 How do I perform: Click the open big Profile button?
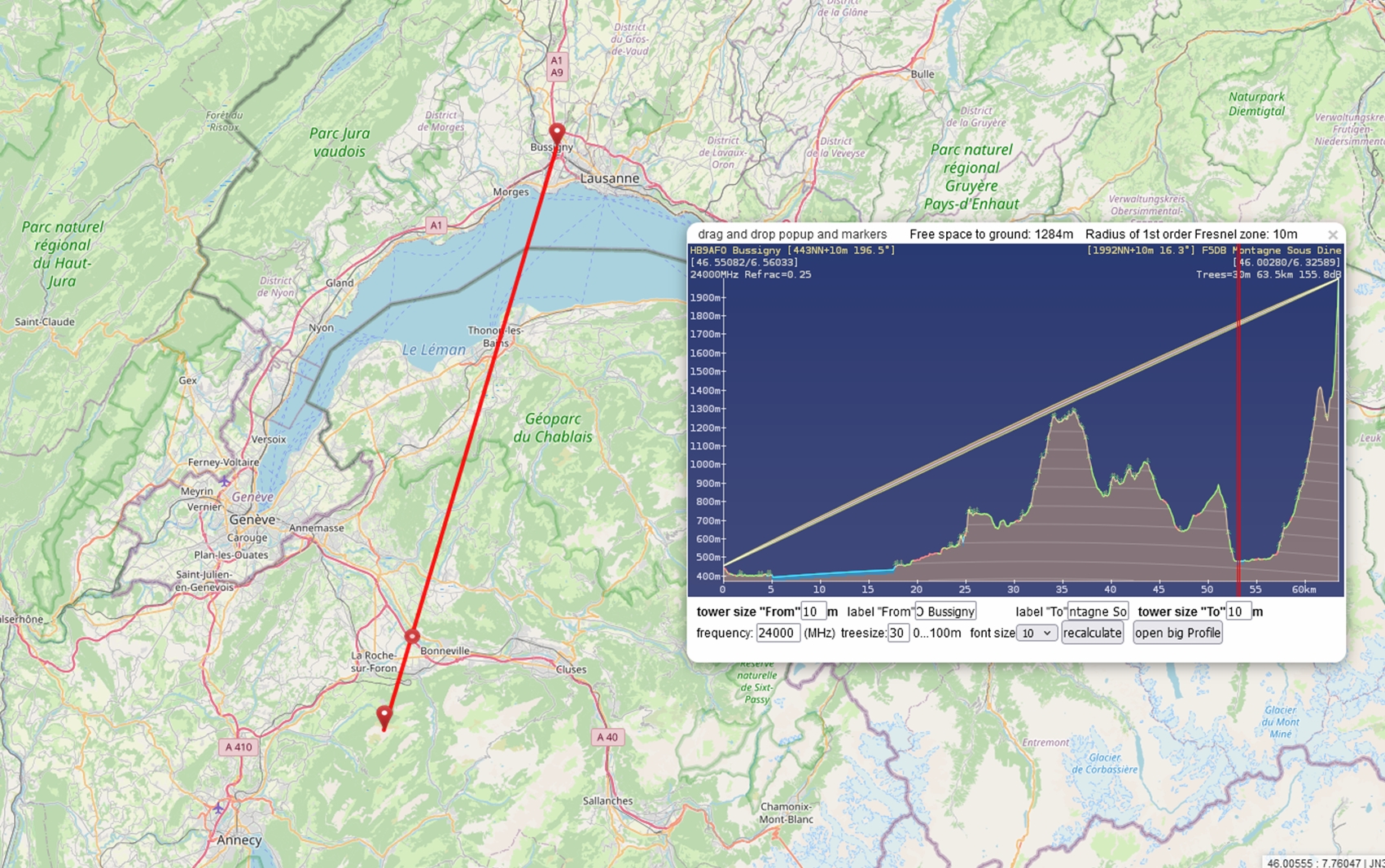[x=1177, y=633]
